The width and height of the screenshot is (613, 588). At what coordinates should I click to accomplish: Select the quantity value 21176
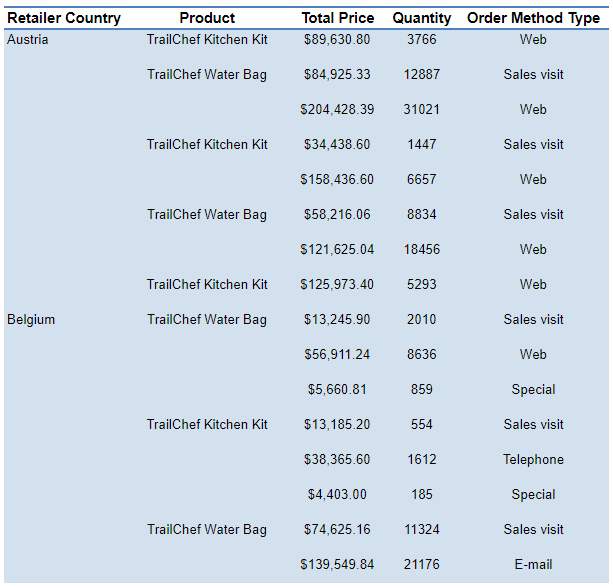point(421,565)
